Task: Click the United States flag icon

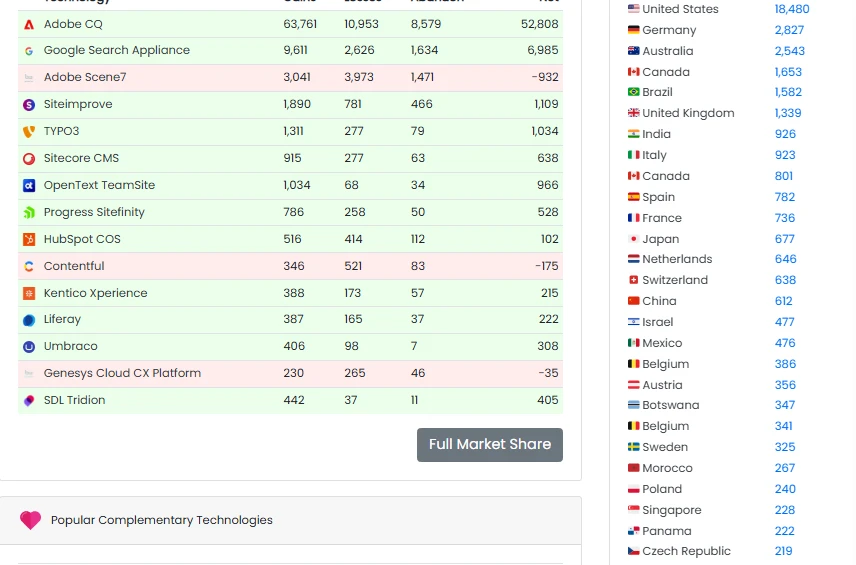Action: (x=633, y=9)
